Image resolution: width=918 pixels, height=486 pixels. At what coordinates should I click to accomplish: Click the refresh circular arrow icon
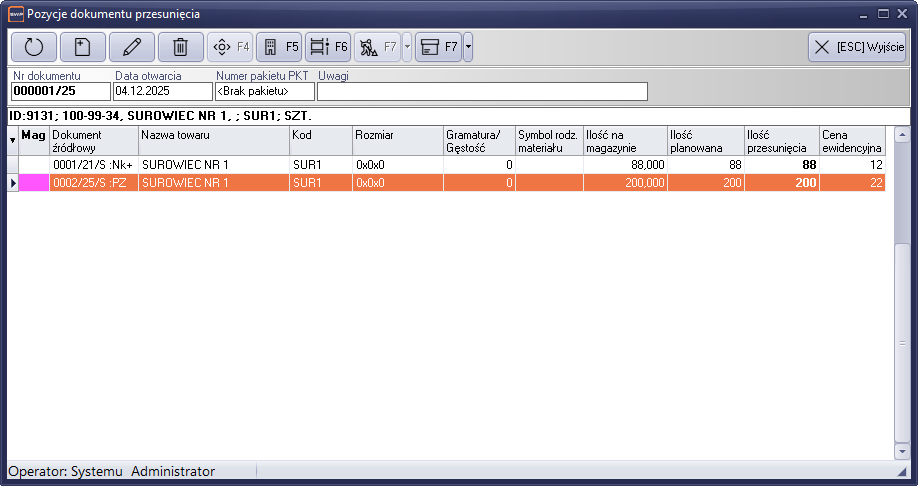34,47
